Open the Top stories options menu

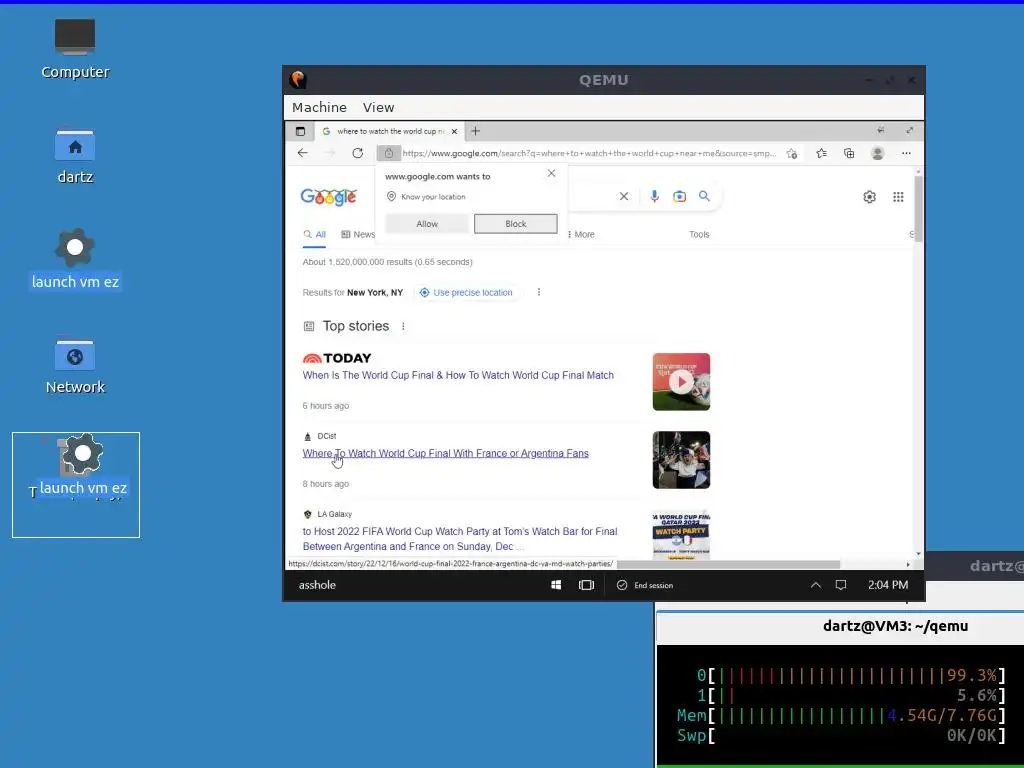pyautogui.click(x=403, y=326)
